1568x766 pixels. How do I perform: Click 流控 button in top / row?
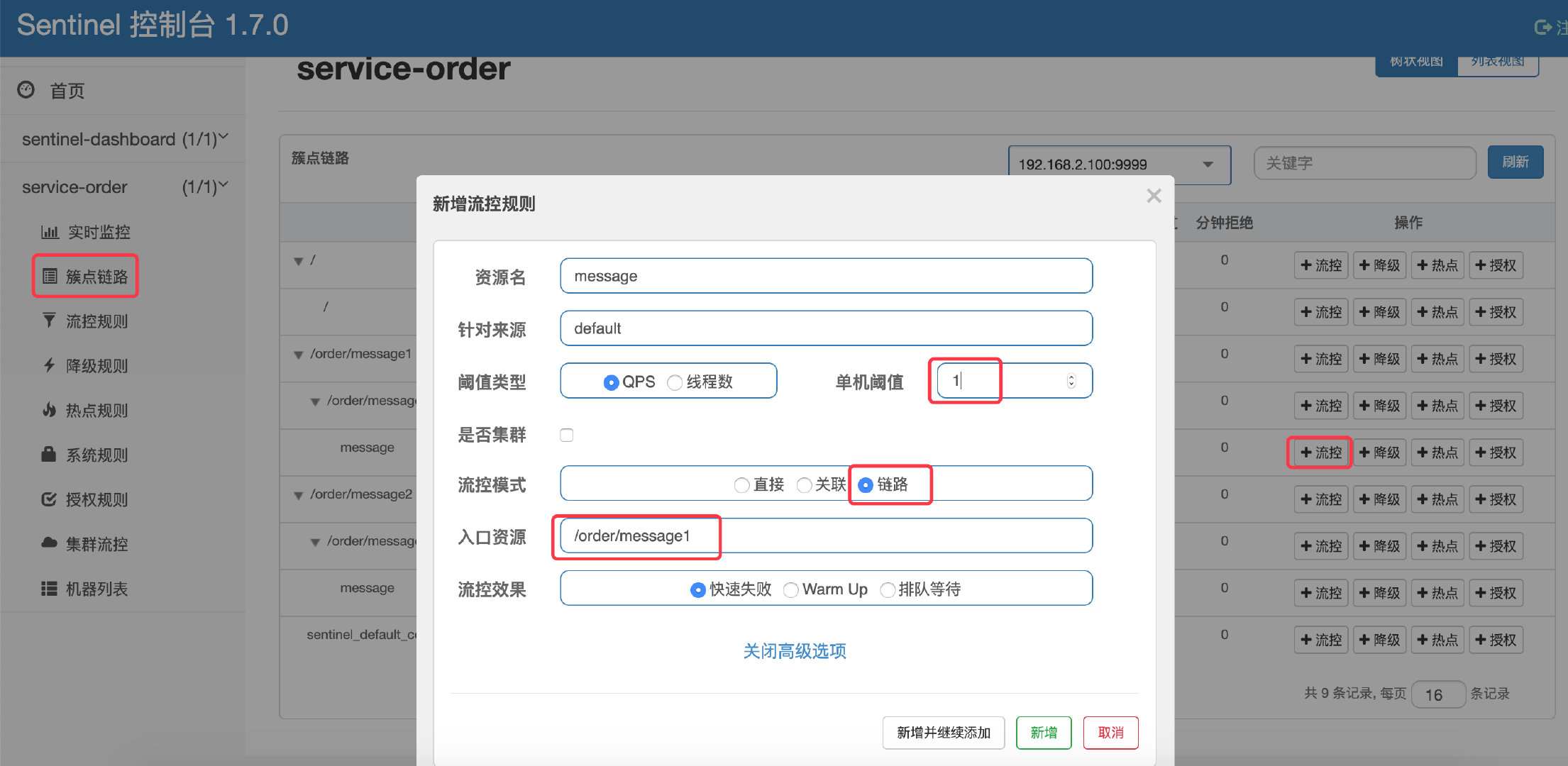pos(1321,265)
